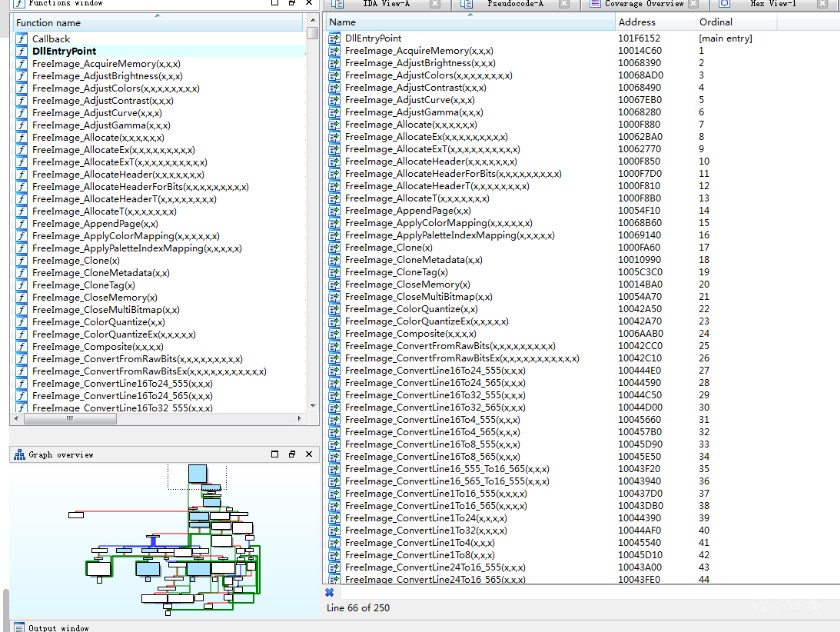
Task: Click the export icon for FreeImage_AcquireMemory, ordinal 1
Action: tap(335, 51)
